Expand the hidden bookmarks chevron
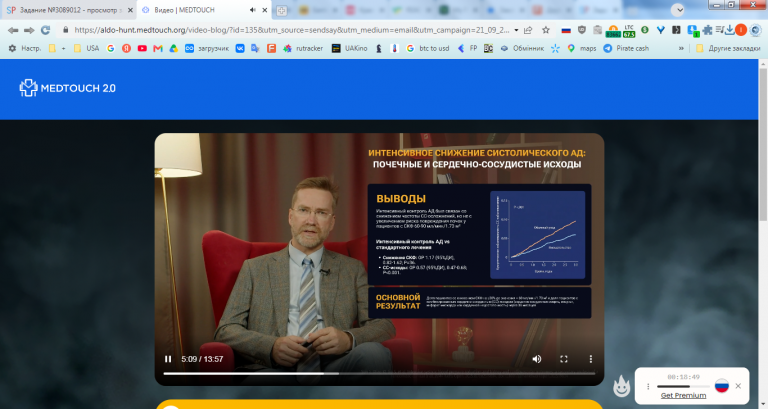 [x=681, y=48]
